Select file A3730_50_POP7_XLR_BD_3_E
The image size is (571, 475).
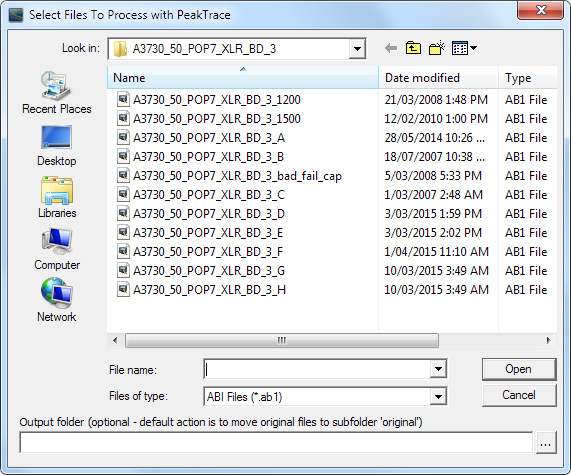point(208,232)
